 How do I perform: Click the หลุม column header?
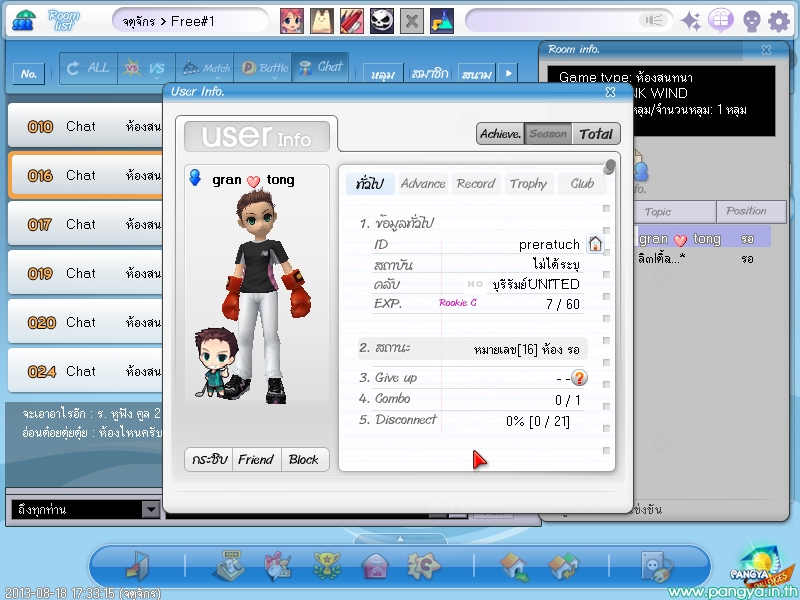point(383,74)
